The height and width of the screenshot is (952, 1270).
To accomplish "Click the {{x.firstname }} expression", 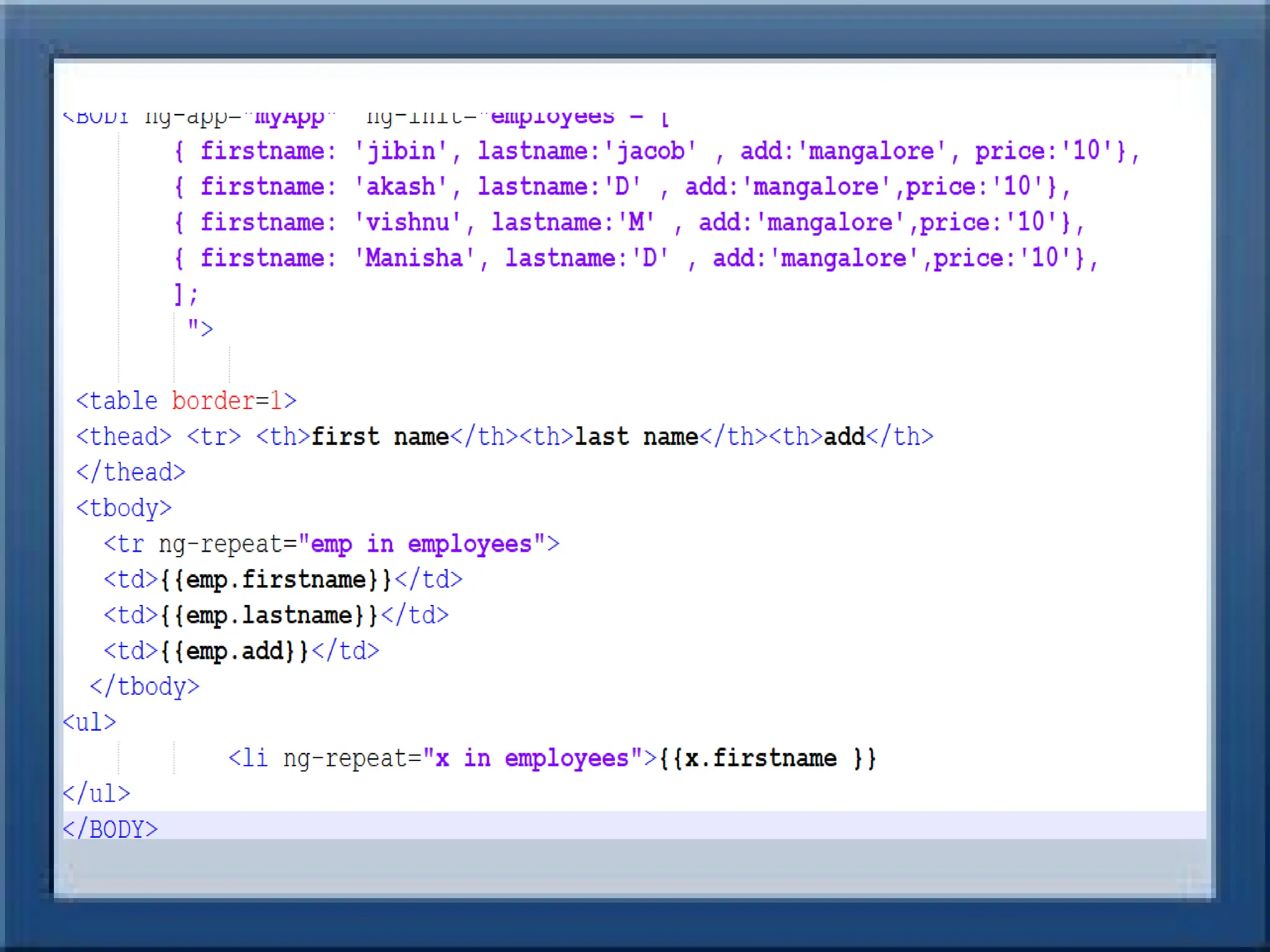I will click(x=768, y=759).
